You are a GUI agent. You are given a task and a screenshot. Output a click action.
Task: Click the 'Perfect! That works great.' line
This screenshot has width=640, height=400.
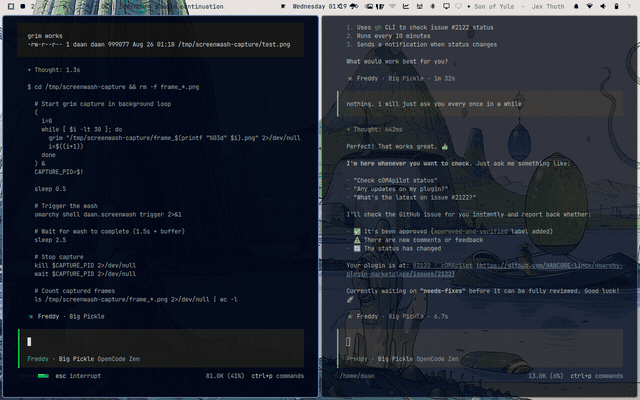click(x=397, y=147)
